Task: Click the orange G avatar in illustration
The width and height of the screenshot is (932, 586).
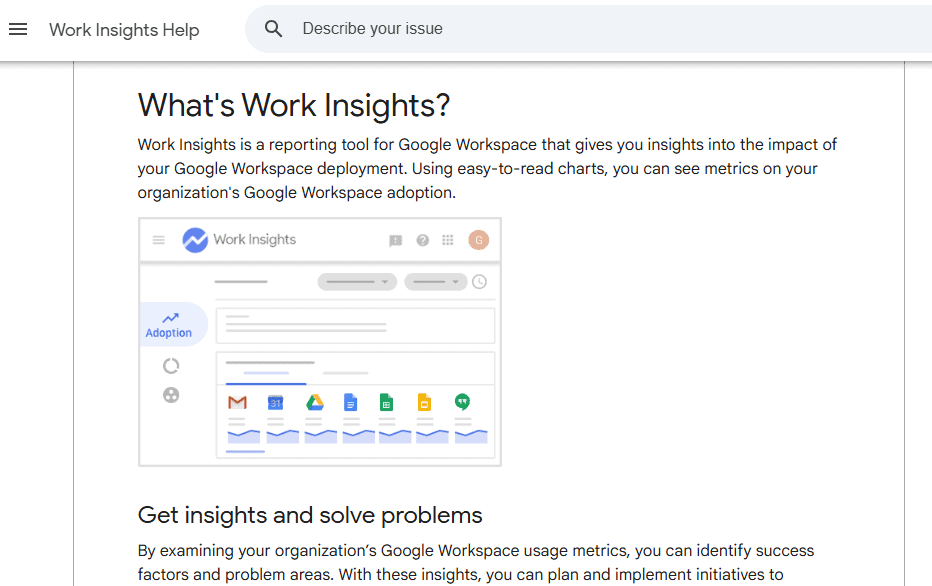Action: 478,240
